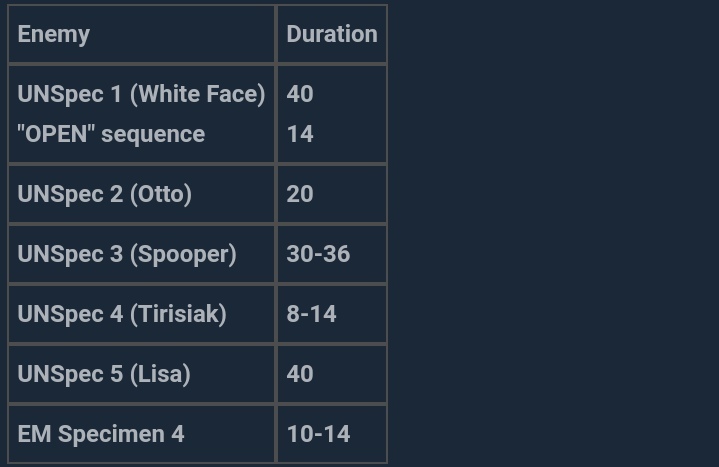Click the UNSpec 4 label text
The image size is (719, 467).
(x=69, y=314)
